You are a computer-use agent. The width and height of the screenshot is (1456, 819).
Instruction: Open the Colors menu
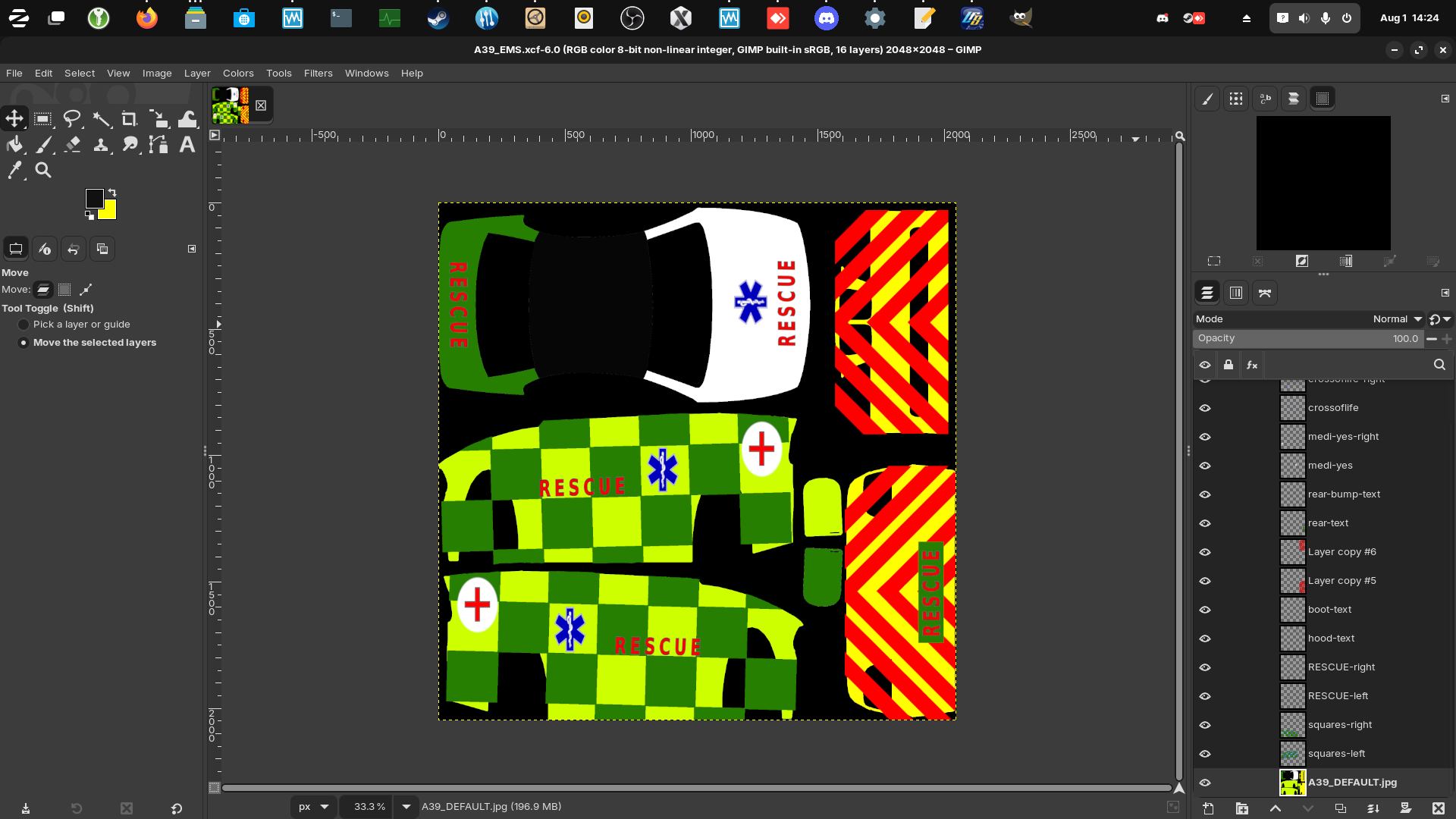pyautogui.click(x=238, y=74)
